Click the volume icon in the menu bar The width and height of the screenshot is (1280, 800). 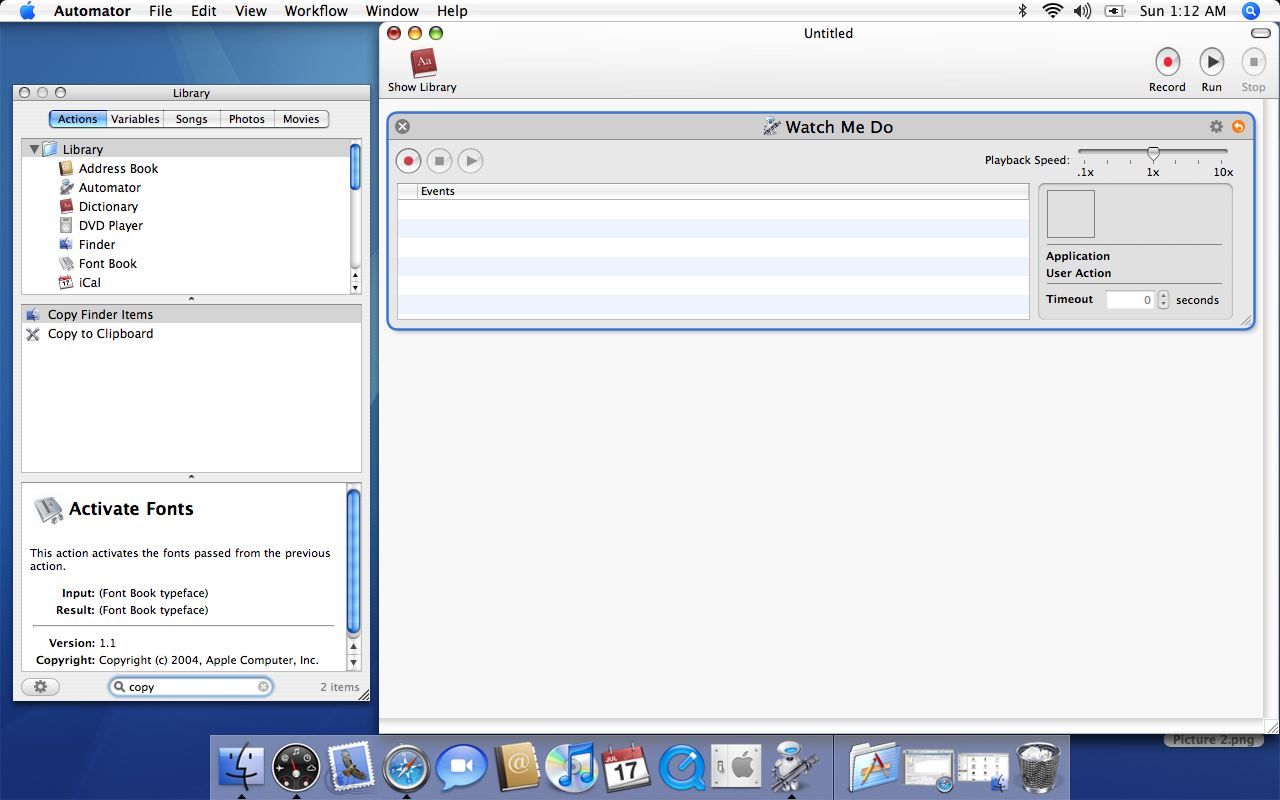(1082, 11)
